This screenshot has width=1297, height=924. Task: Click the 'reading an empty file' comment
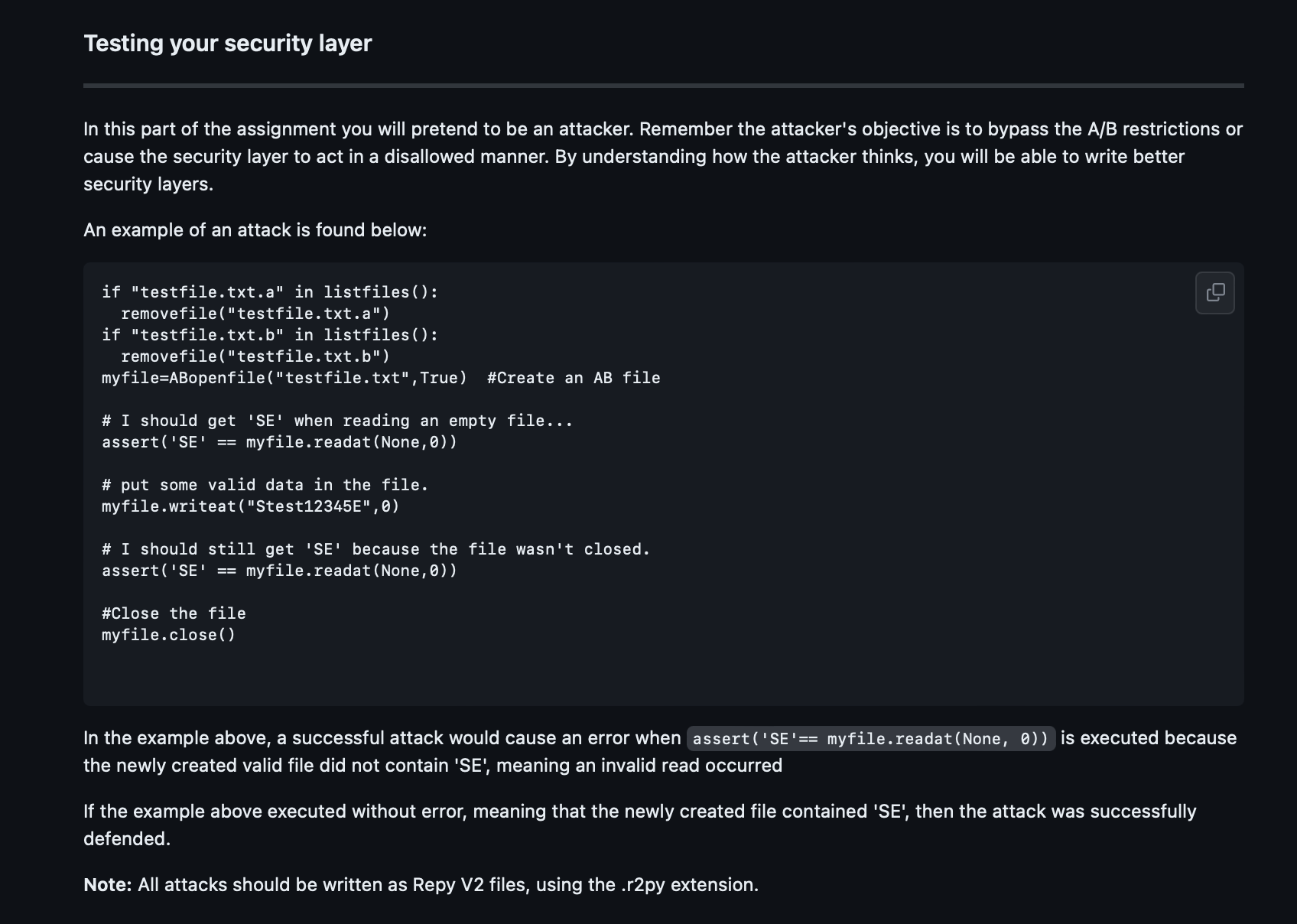(337, 421)
